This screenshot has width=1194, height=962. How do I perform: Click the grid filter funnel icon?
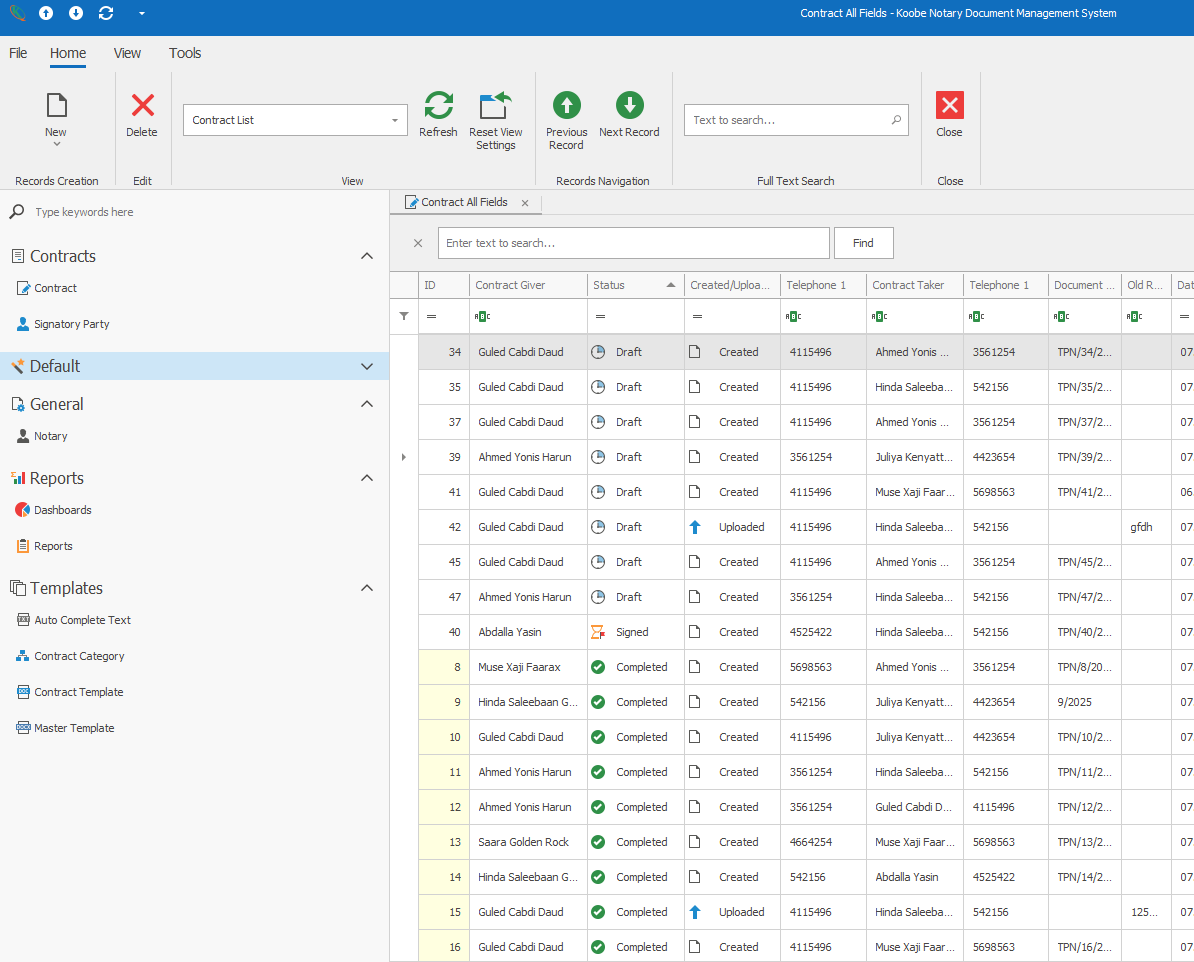click(404, 316)
